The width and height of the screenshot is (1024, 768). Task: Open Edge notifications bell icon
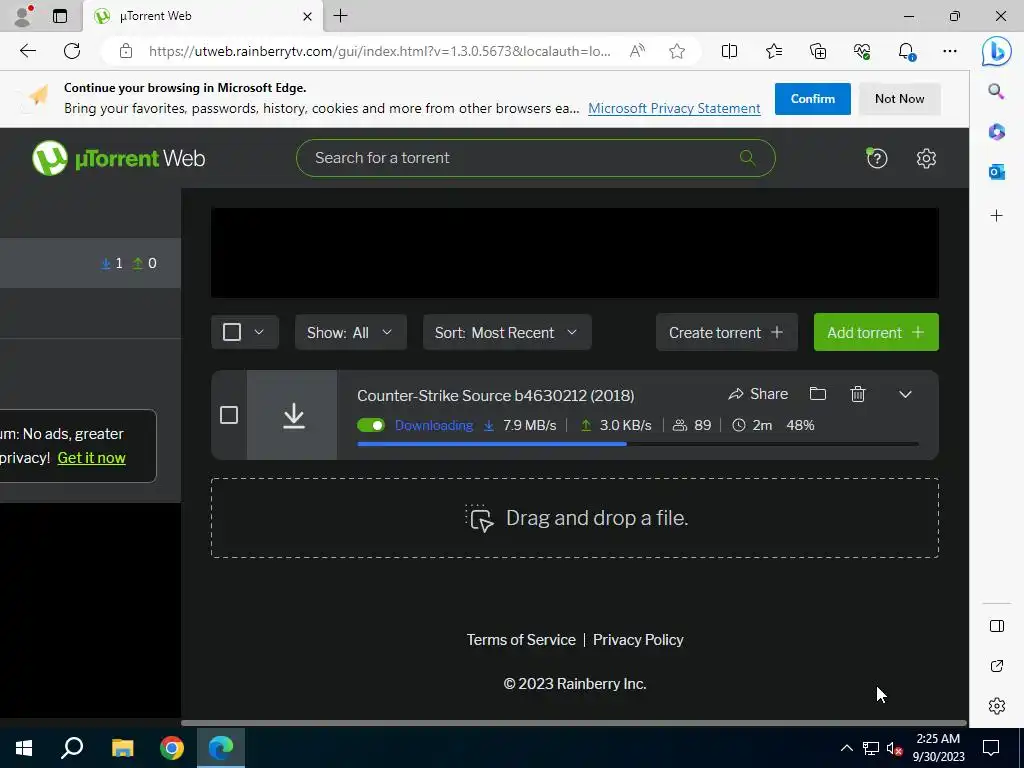[906, 51]
